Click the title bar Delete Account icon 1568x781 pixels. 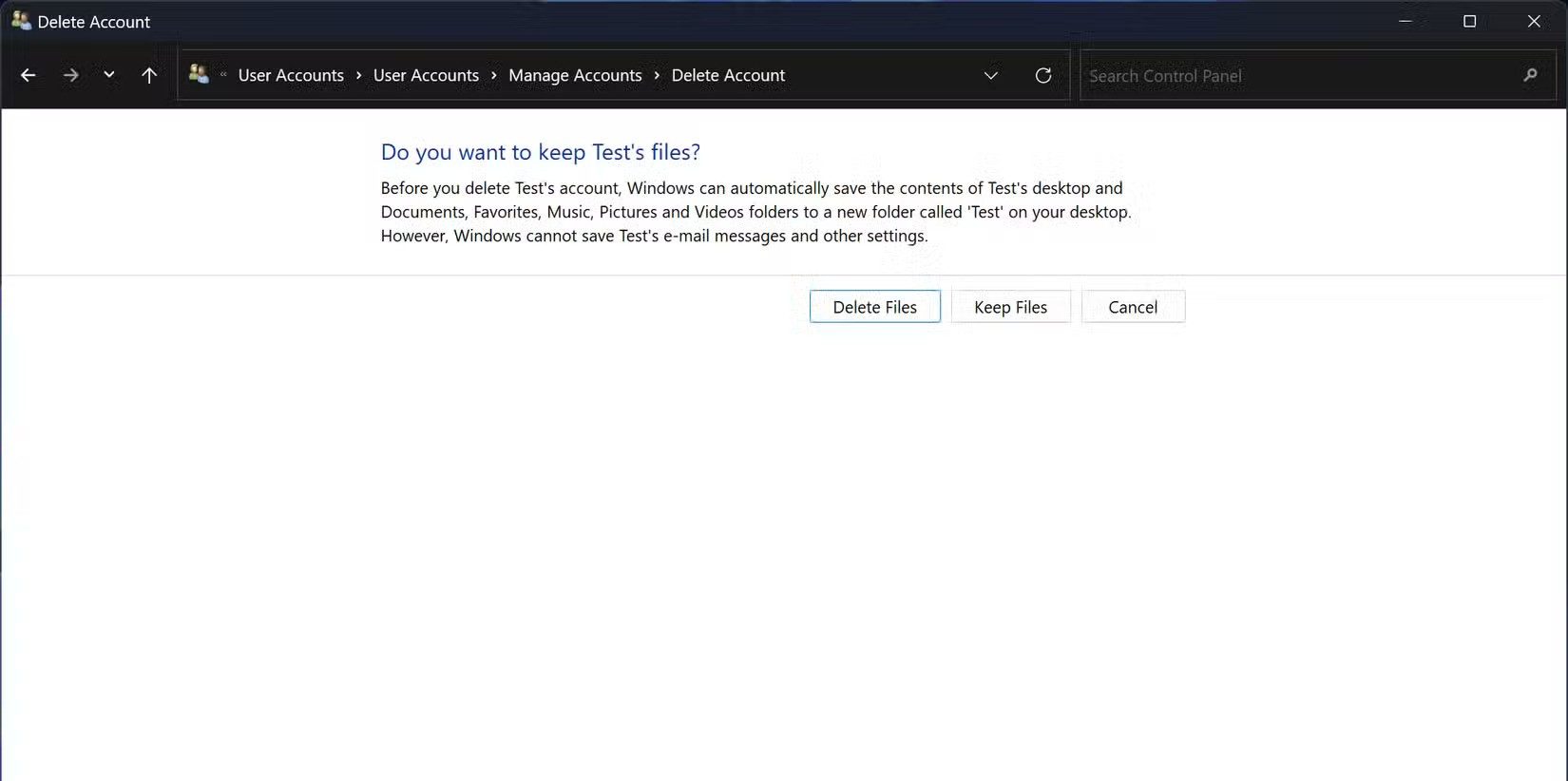point(21,21)
